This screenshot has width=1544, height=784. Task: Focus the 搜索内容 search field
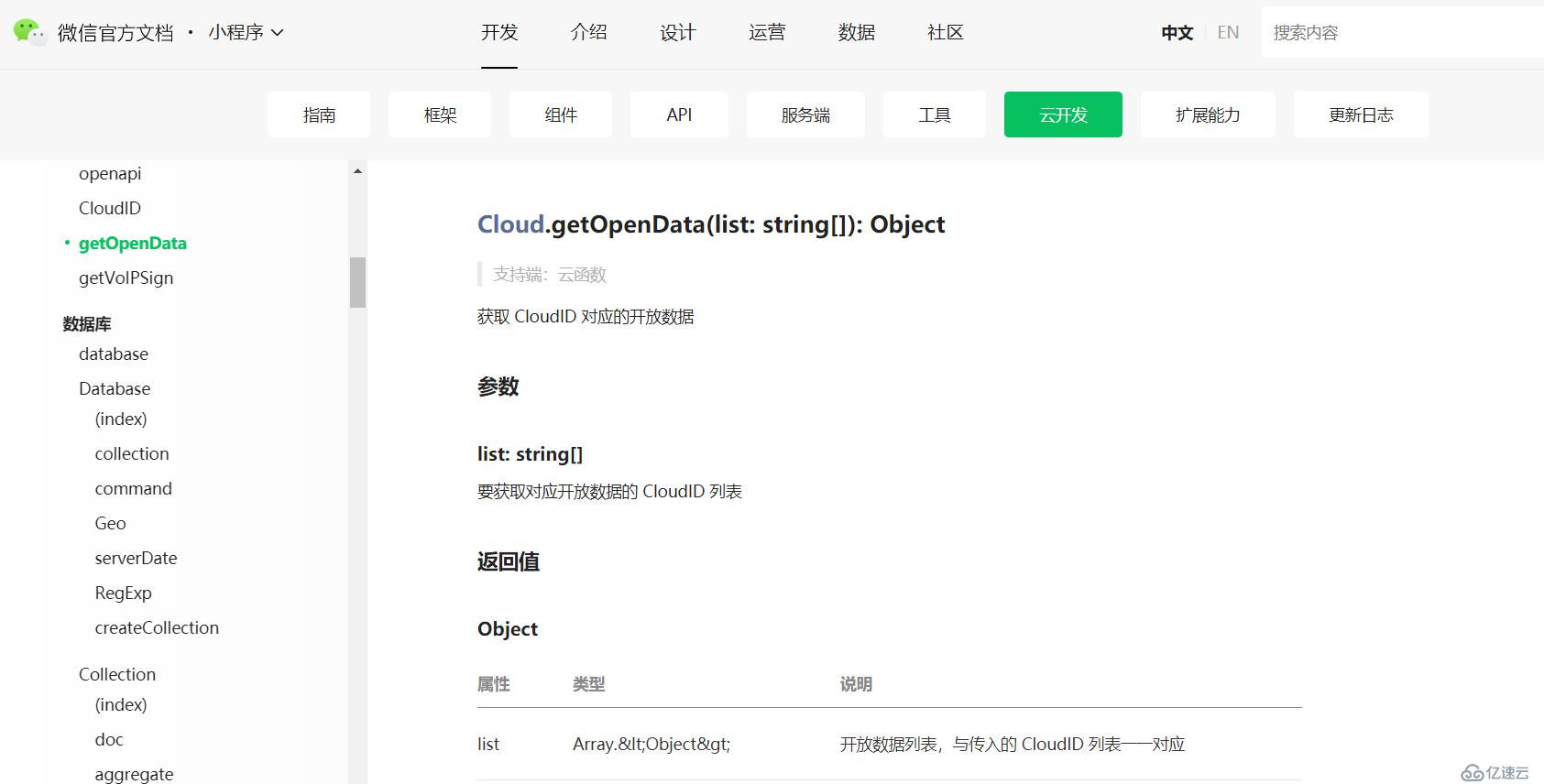click(1402, 33)
